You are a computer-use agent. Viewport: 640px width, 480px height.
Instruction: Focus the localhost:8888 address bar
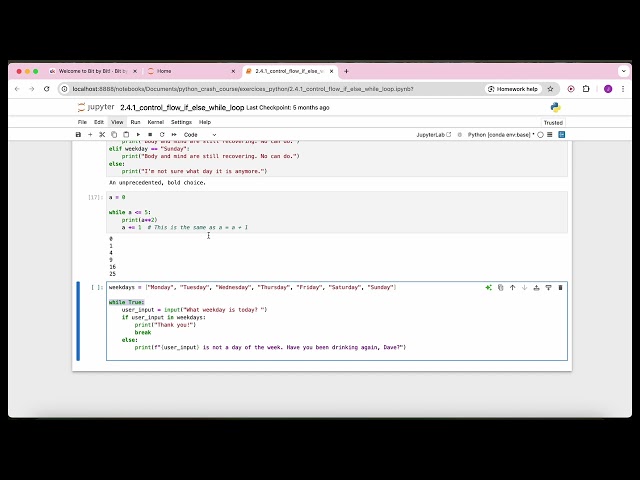pos(243,89)
